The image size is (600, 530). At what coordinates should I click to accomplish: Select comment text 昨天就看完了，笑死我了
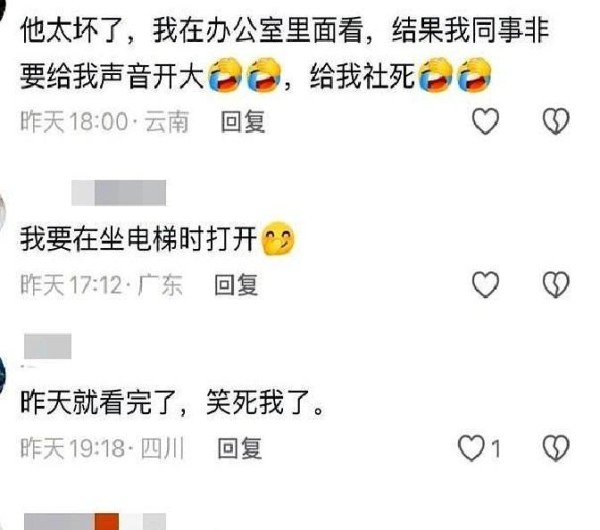pos(173,403)
